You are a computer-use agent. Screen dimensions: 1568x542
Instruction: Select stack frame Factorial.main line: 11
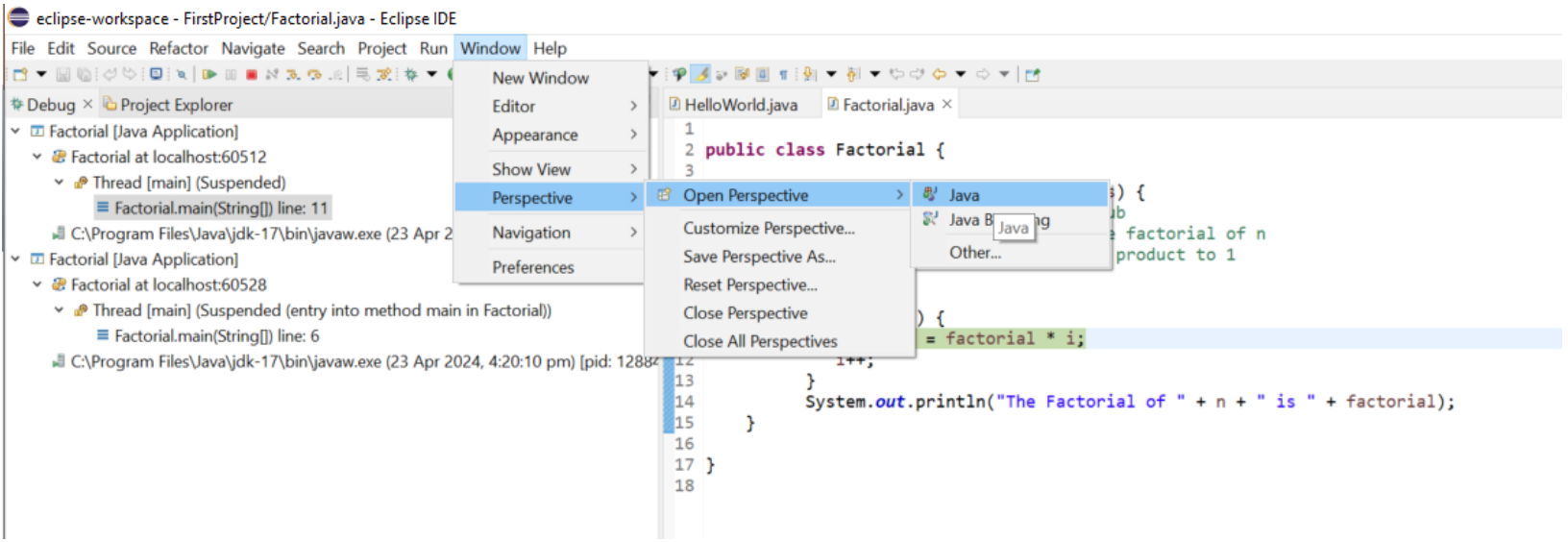(x=212, y=208)
